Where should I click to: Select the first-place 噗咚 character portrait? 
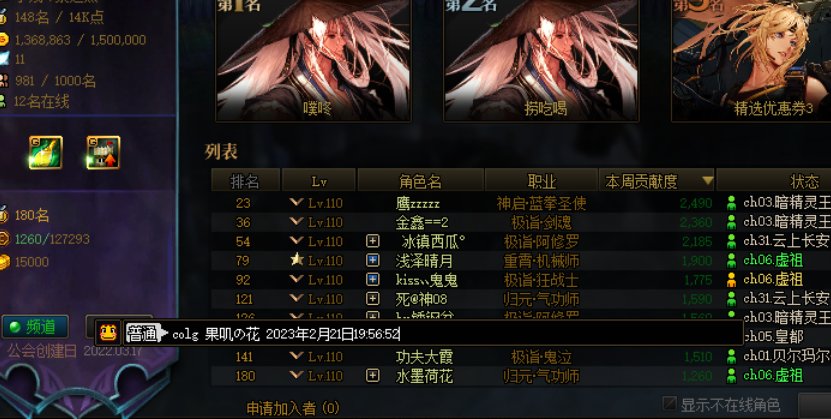pos(313,60)
